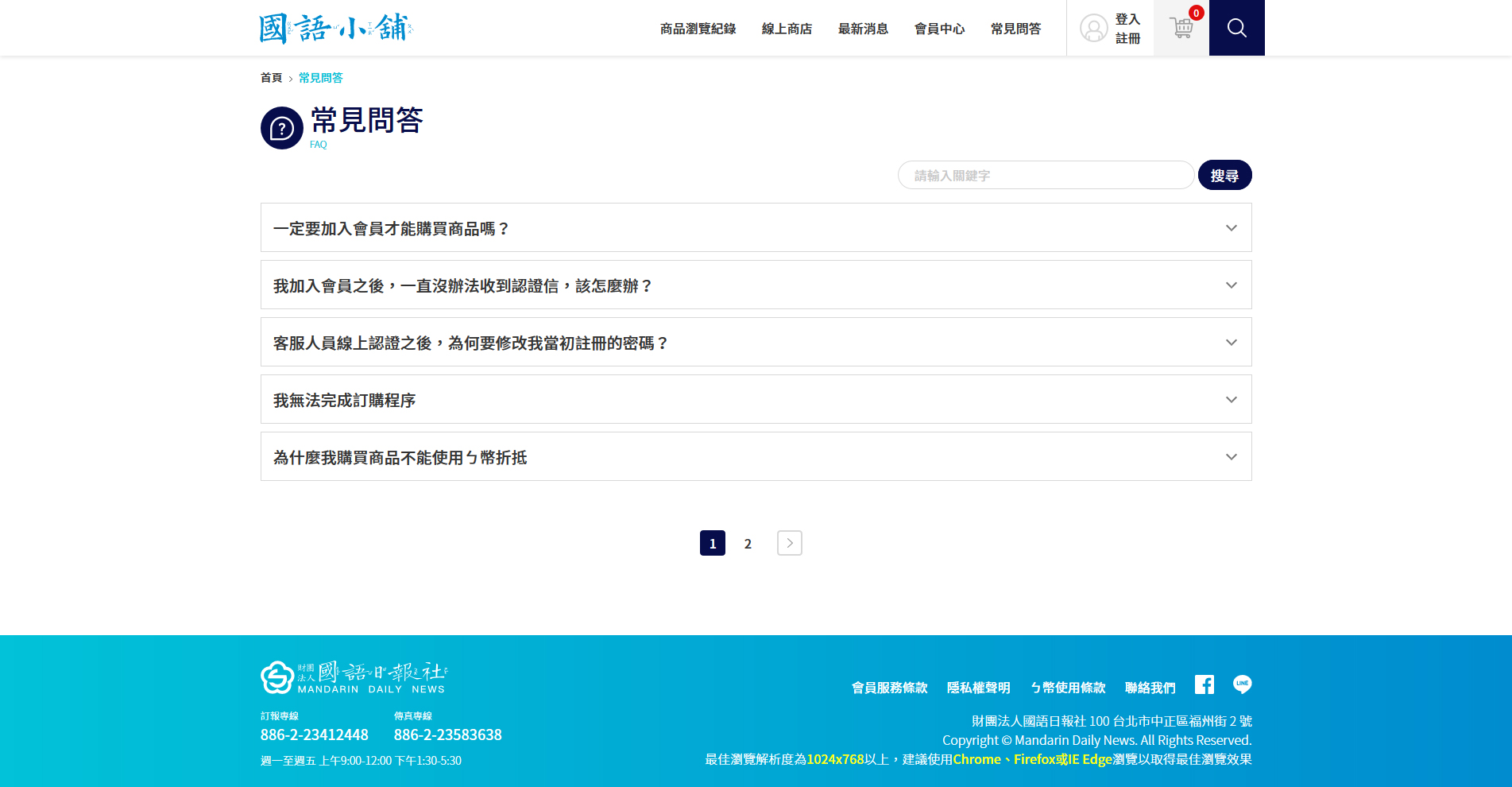
Task: Click the user avatar beside 登入/註冊
Action: tap(1094, 28)
